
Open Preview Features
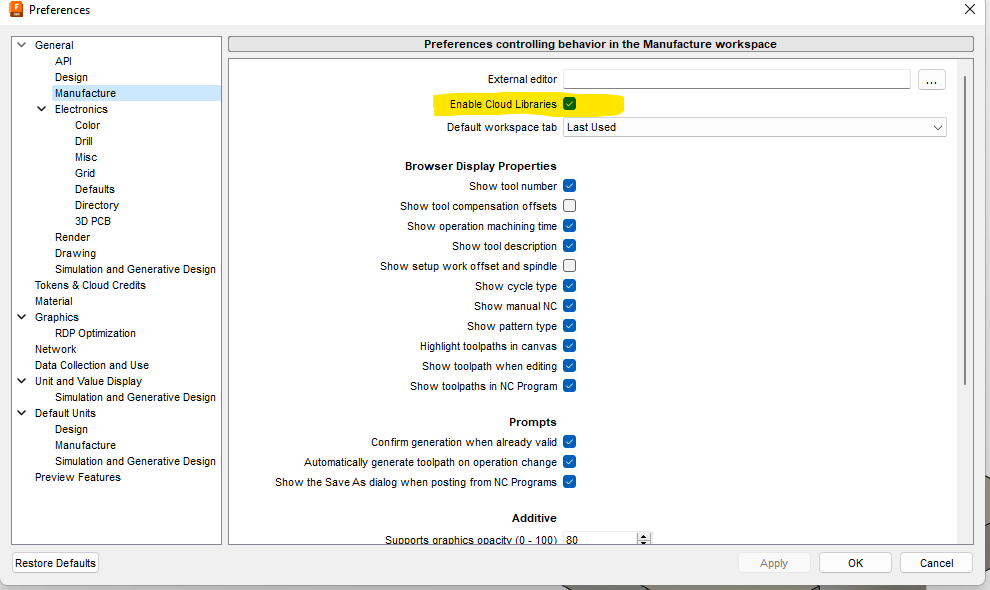(78, 477)
